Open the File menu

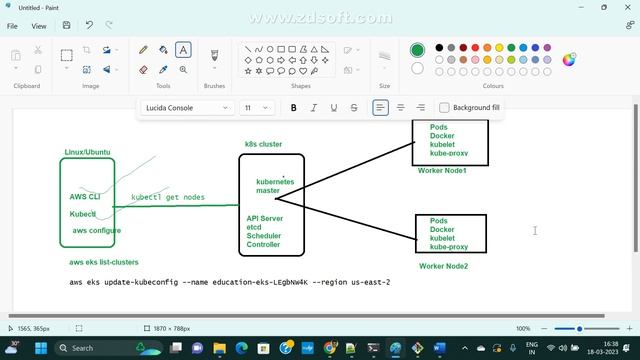(x=12, y=26)
